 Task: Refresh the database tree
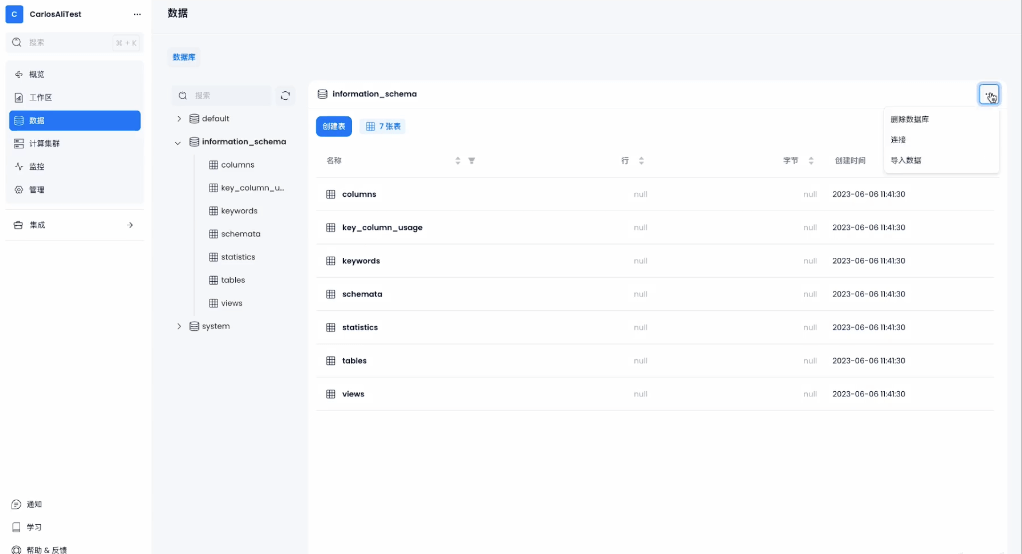pyautogui.click(x=285, y=95)
